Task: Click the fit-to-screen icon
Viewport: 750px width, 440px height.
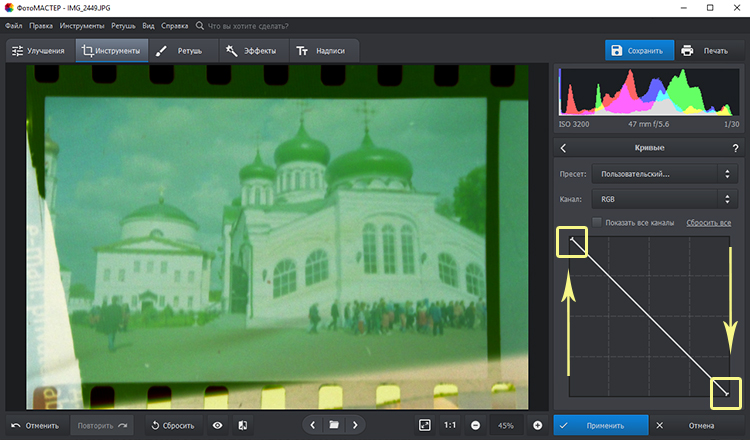Action: coord(424,425)
